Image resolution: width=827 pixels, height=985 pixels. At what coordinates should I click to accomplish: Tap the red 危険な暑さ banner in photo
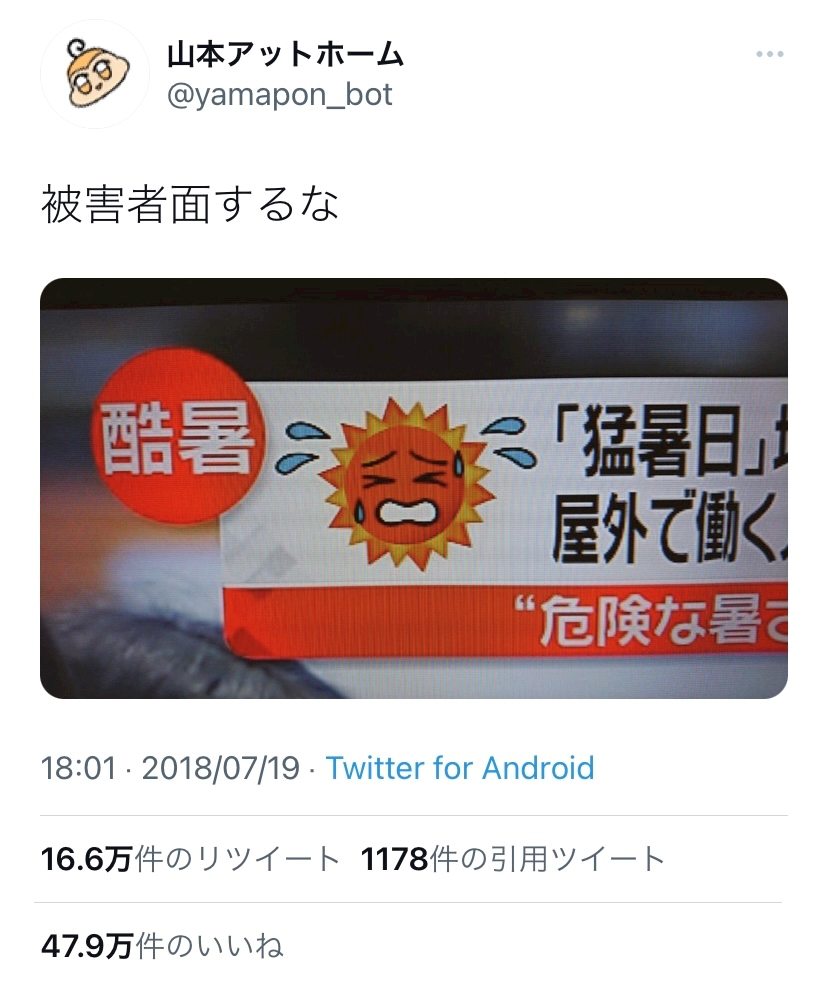[506, 621]
